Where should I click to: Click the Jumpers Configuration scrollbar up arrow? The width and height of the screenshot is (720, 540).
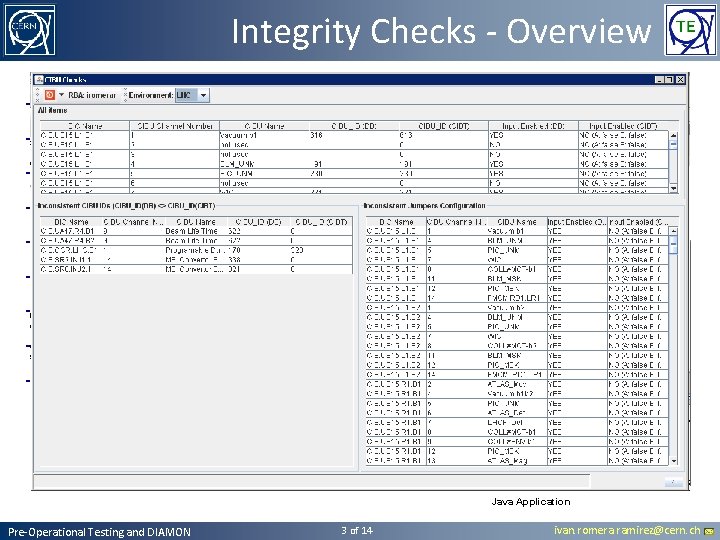[x=673, y=231]
